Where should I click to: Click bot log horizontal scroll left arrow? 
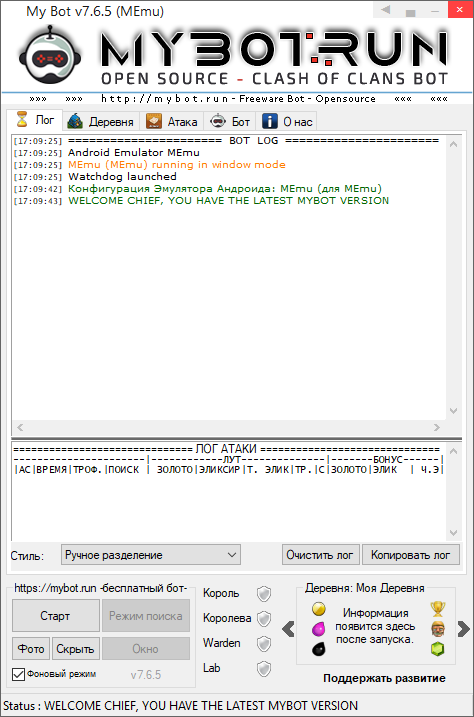(x=20, y=428)
